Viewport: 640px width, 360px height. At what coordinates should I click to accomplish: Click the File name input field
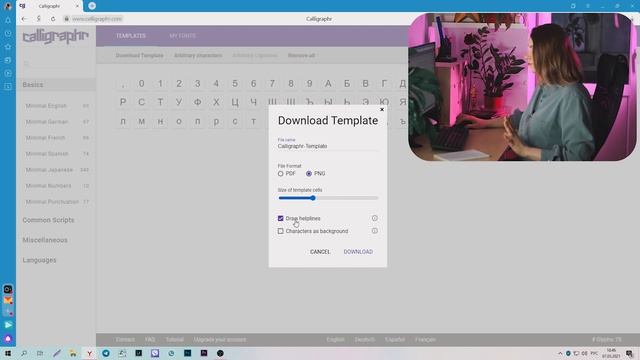click(x=328, y=146)
